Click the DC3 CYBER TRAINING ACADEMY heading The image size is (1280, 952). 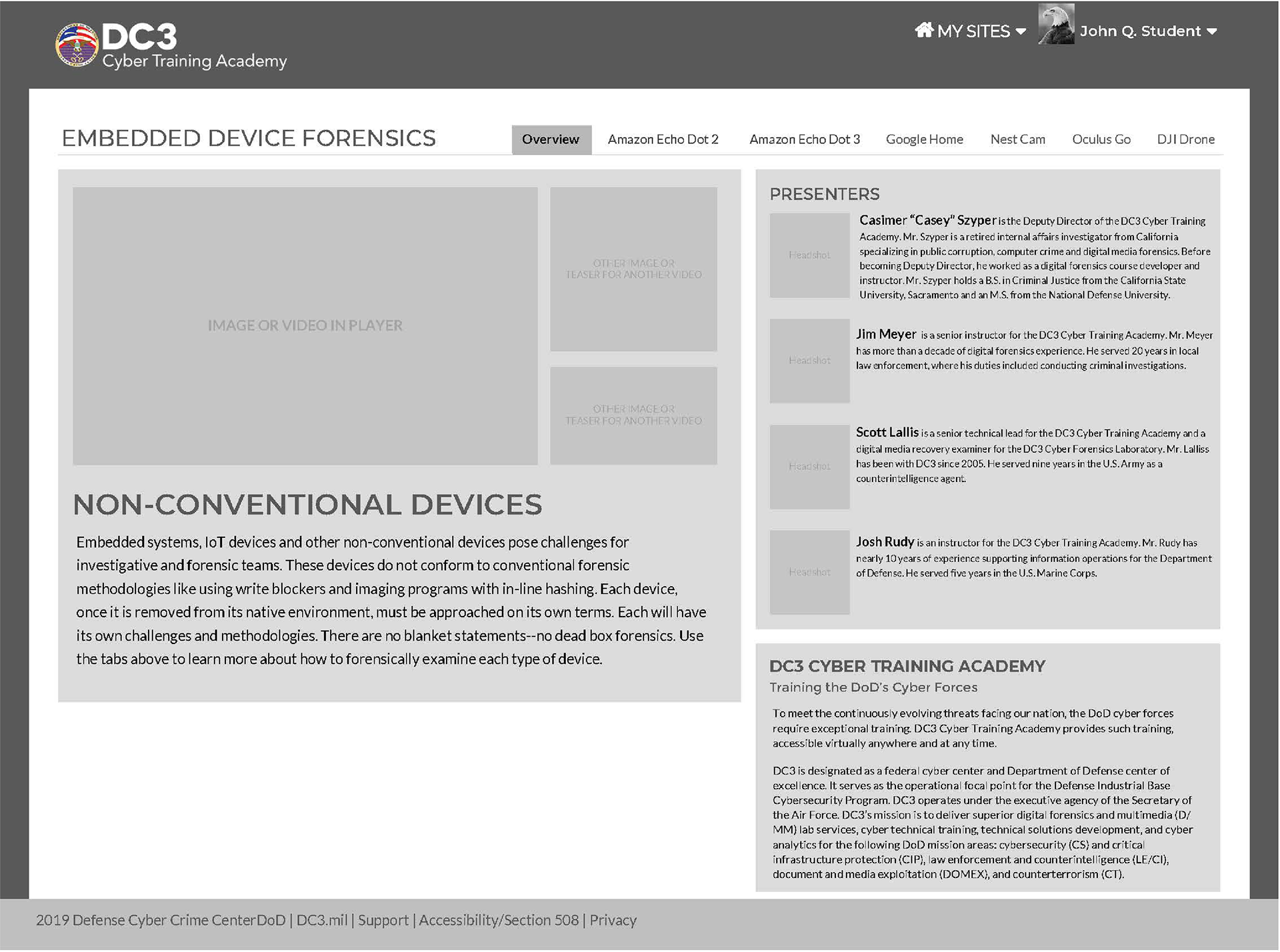pos(907,667)
